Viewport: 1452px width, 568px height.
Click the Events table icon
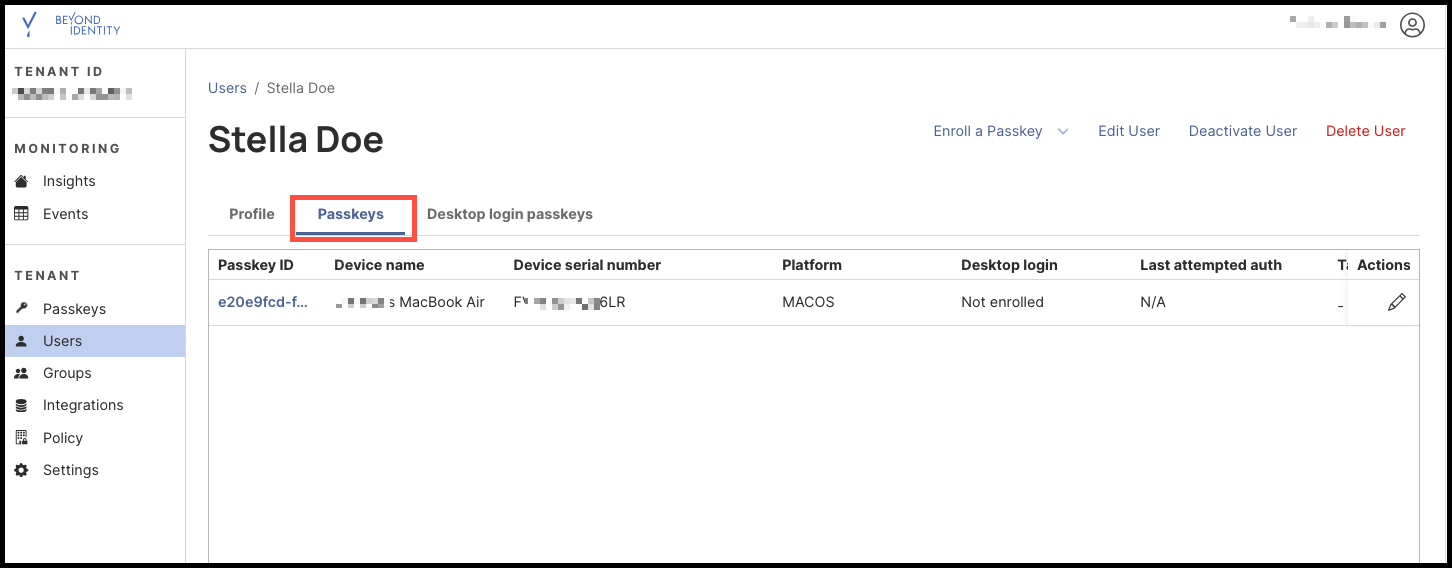tap(22, 214)
